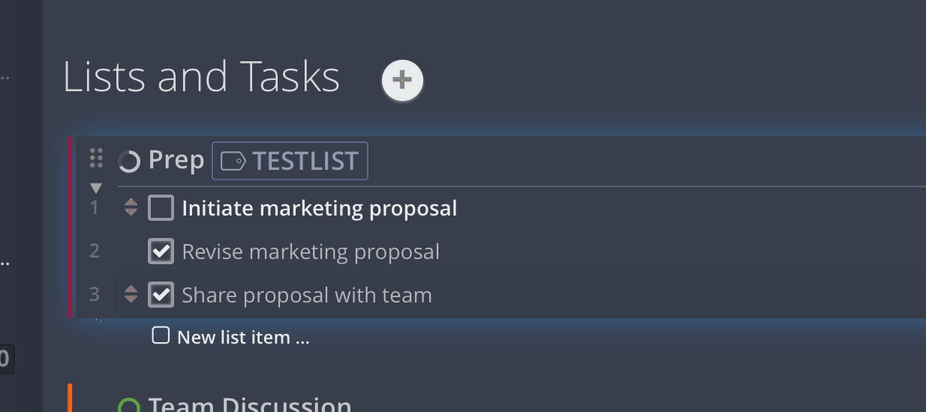Click the New list item input field
Screen dimensions: 926x412
[243, 337]
